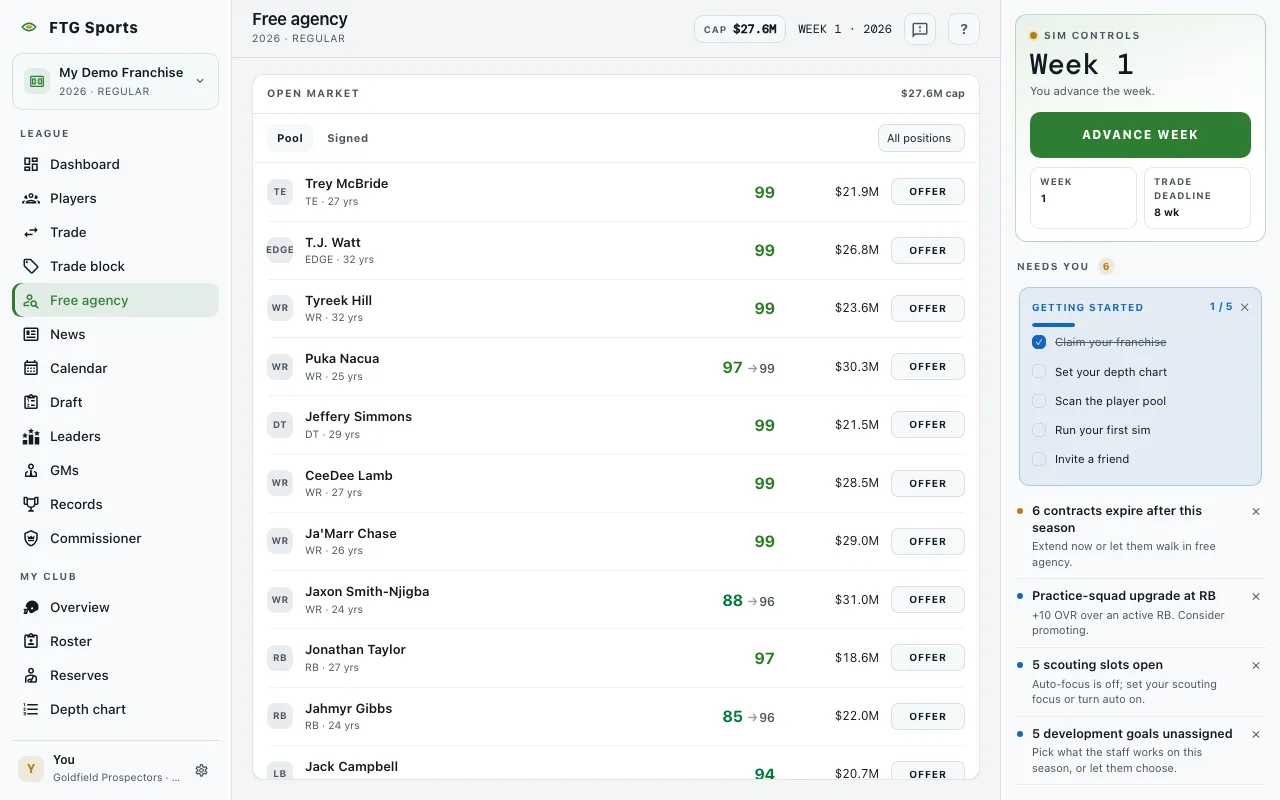Click Offer for T.J. Watt
1280x800 pixels.
pyautogui.click(x=928, y=250)
